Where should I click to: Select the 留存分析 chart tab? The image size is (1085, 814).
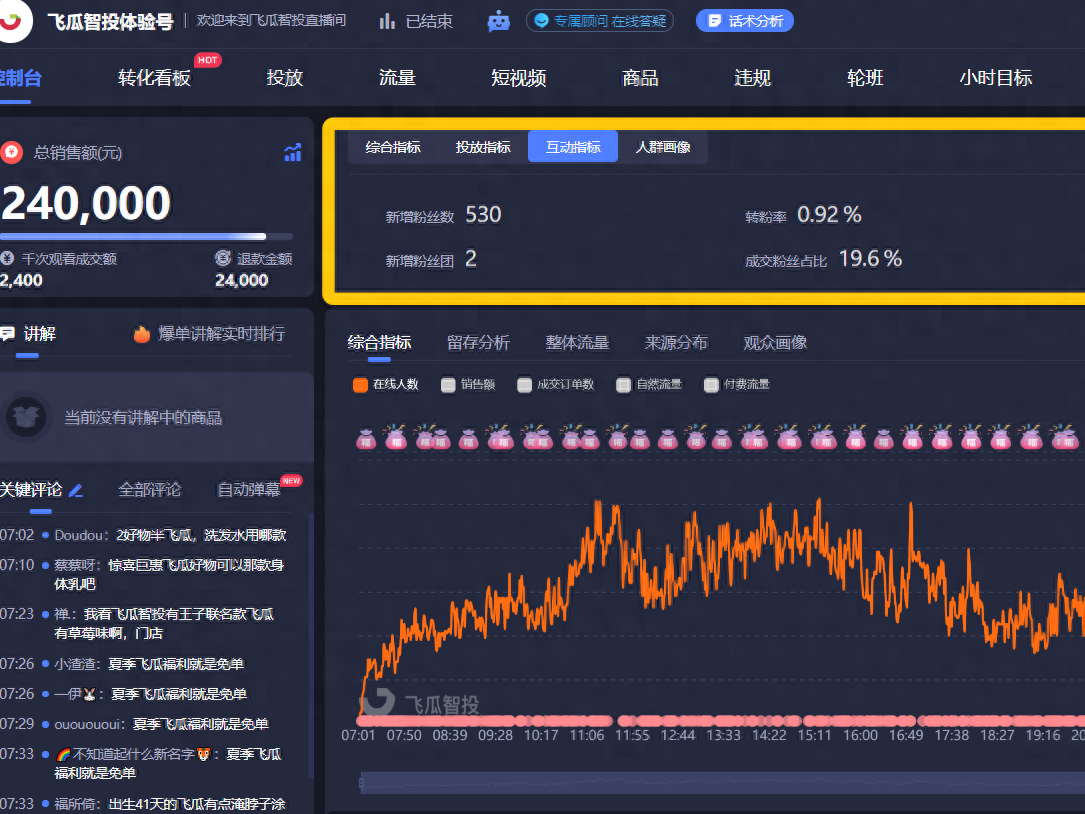[x=478, y=342]
